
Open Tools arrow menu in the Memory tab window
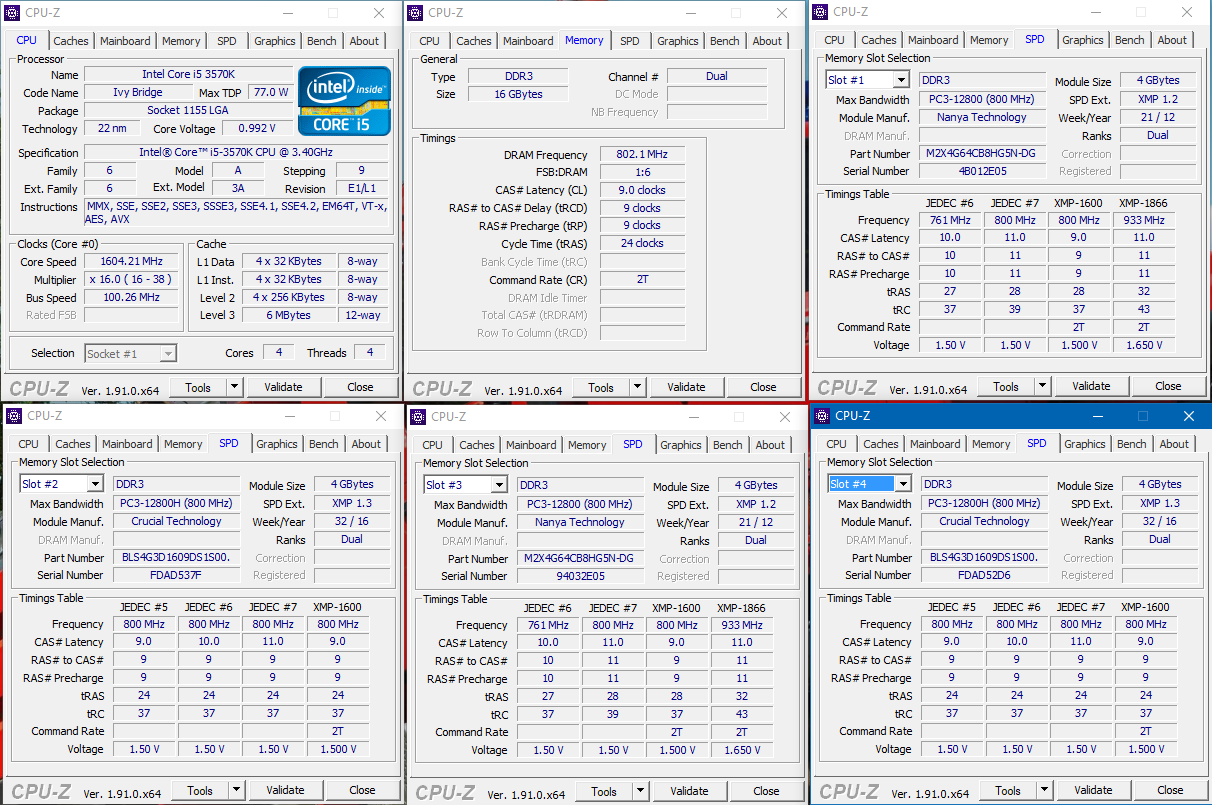[637, 387]
